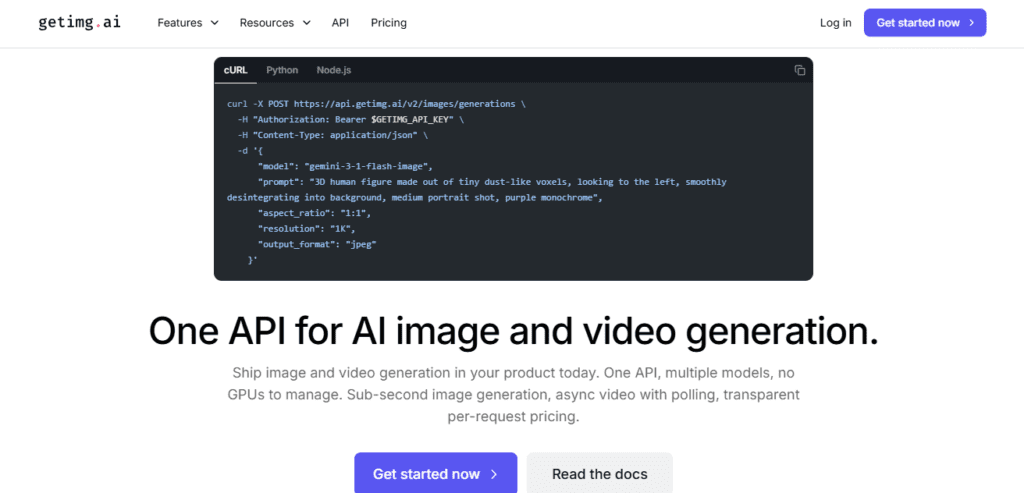
Task: Select the Content-Type application/json line
Action: point(333,135)
